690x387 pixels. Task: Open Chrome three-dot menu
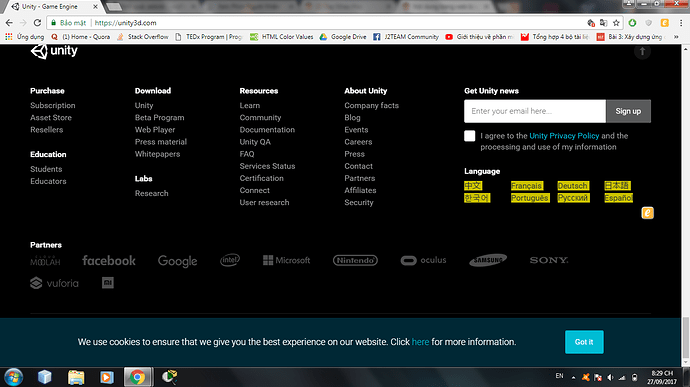pyautogui.click(x=681, y=23)
